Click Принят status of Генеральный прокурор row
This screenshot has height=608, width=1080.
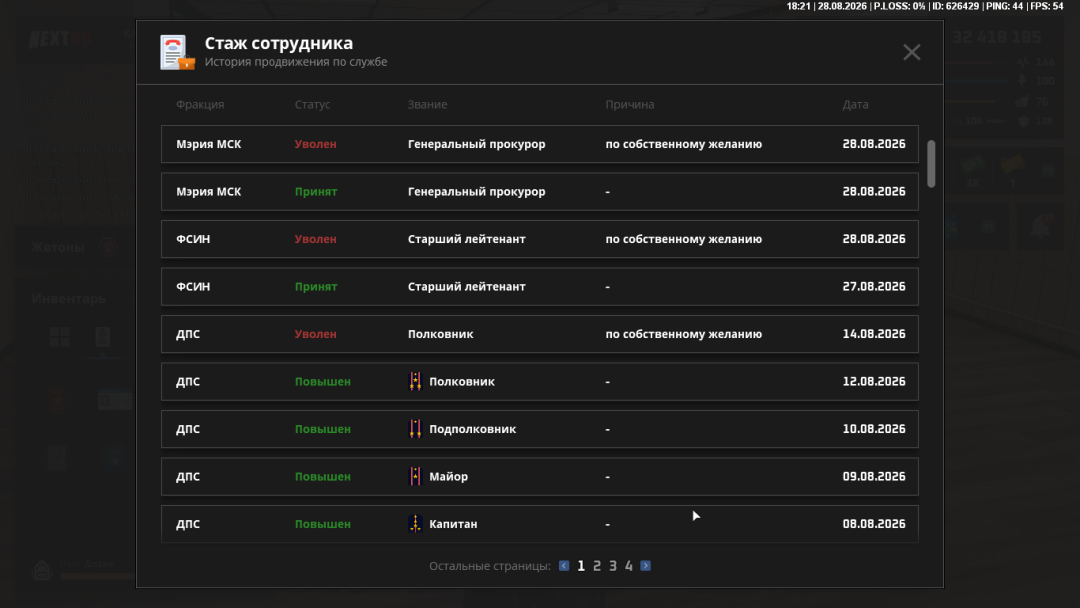tap(316, 191)
